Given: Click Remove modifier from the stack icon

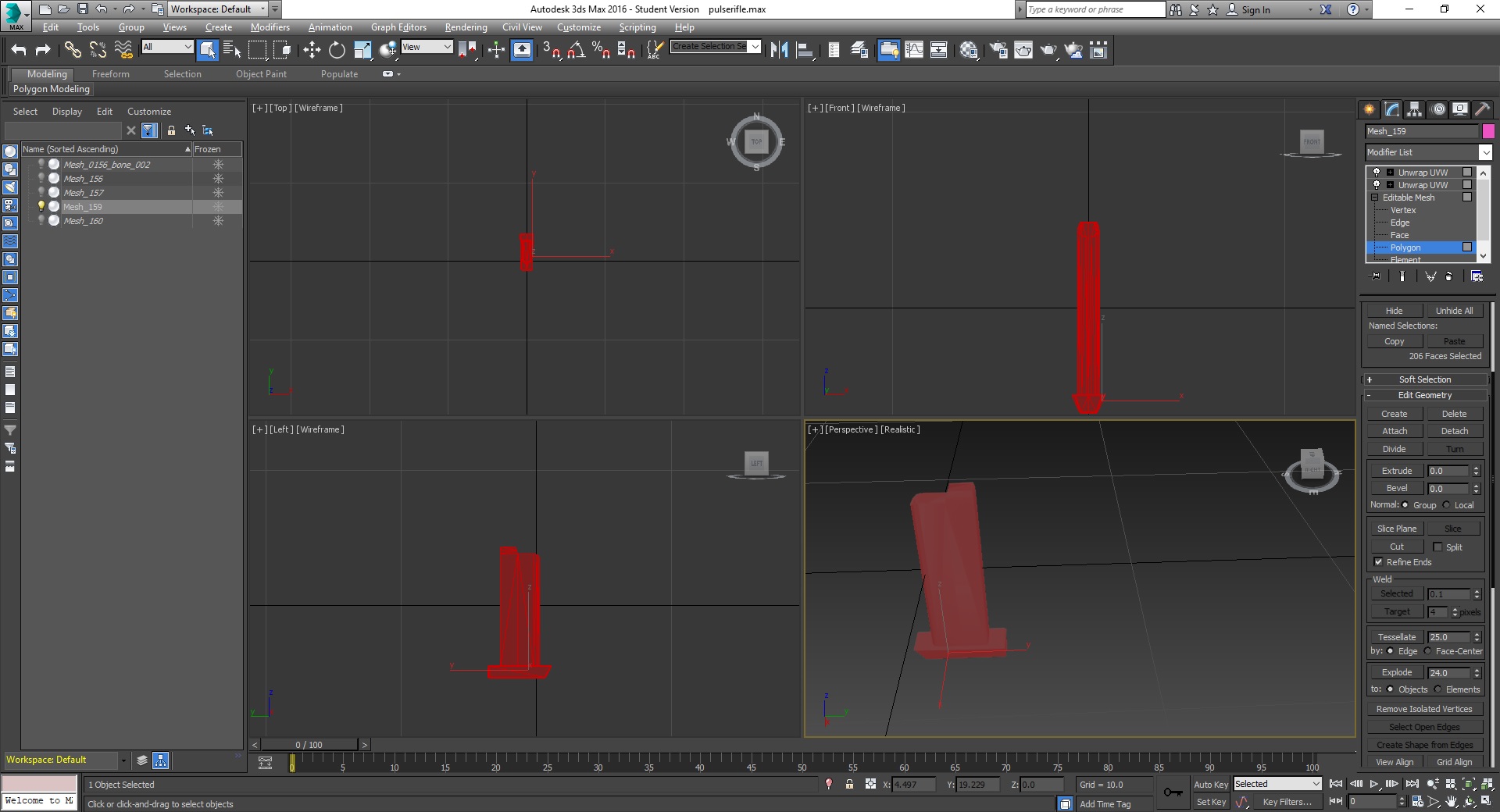Looking at the screenshot, I should coord(1451,276).
